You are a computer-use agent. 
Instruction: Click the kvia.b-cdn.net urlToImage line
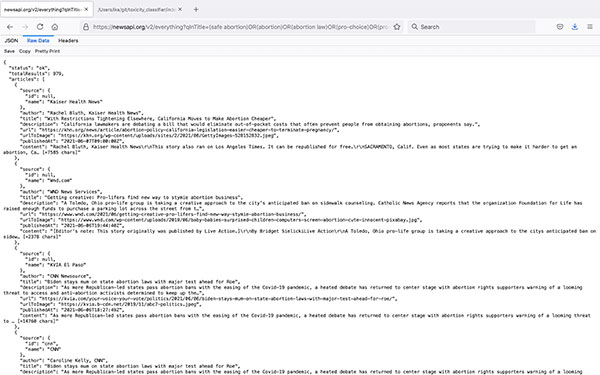point(110,304)
